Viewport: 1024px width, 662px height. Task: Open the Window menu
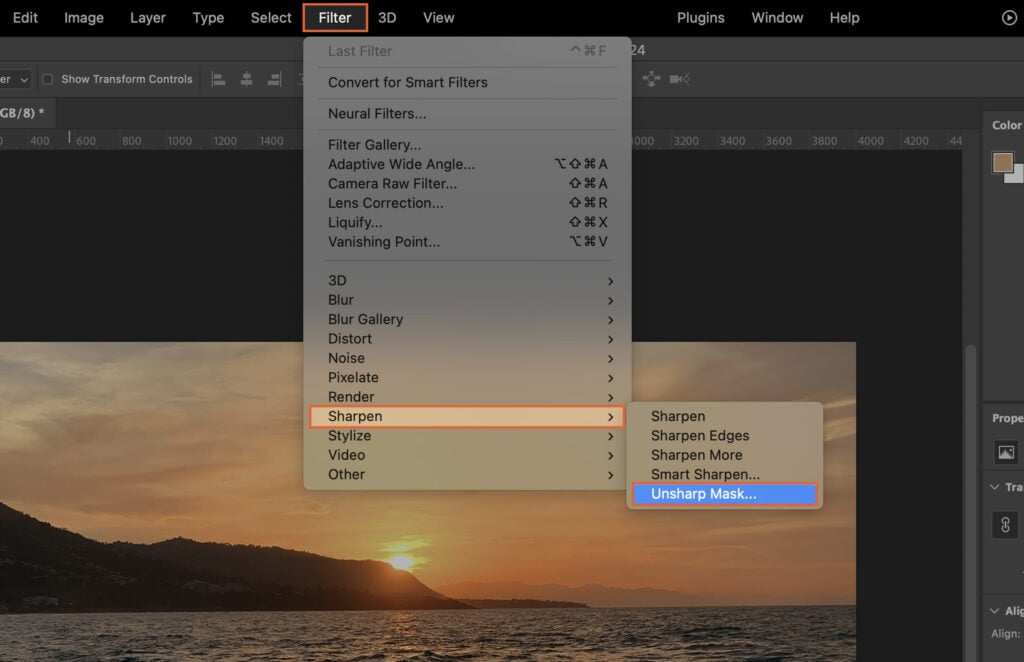(777, 17)
